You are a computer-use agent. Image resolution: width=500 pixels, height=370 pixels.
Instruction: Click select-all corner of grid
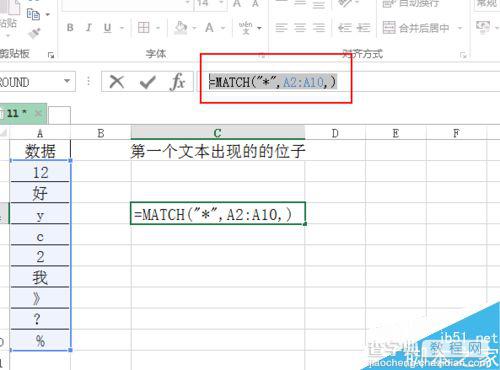click(x=4, y=133)
